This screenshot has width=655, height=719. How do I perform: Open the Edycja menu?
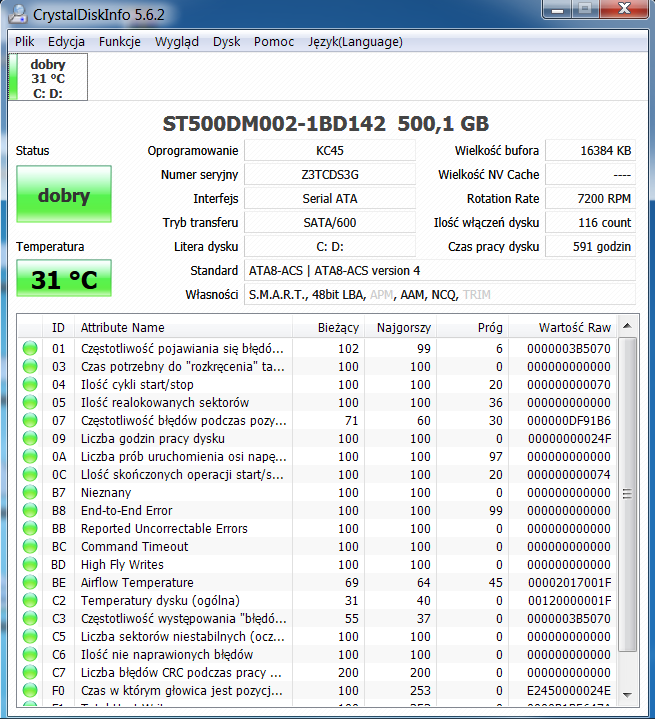(x=66, y=42)
